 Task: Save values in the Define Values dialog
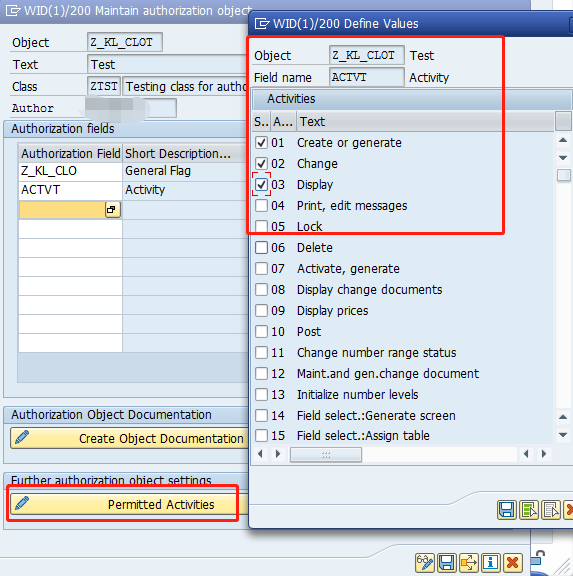(507, 510)
